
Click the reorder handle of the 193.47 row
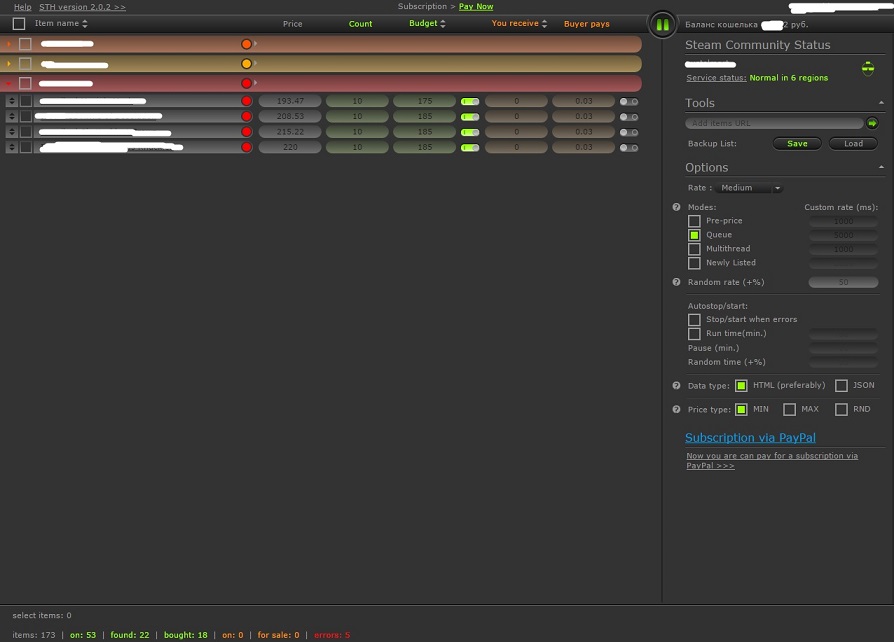click(x=11, y=101)
